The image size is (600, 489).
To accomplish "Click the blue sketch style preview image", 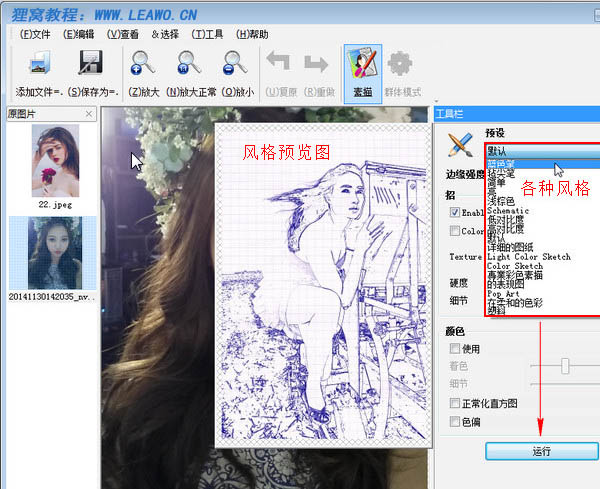I will coord(324,285).
